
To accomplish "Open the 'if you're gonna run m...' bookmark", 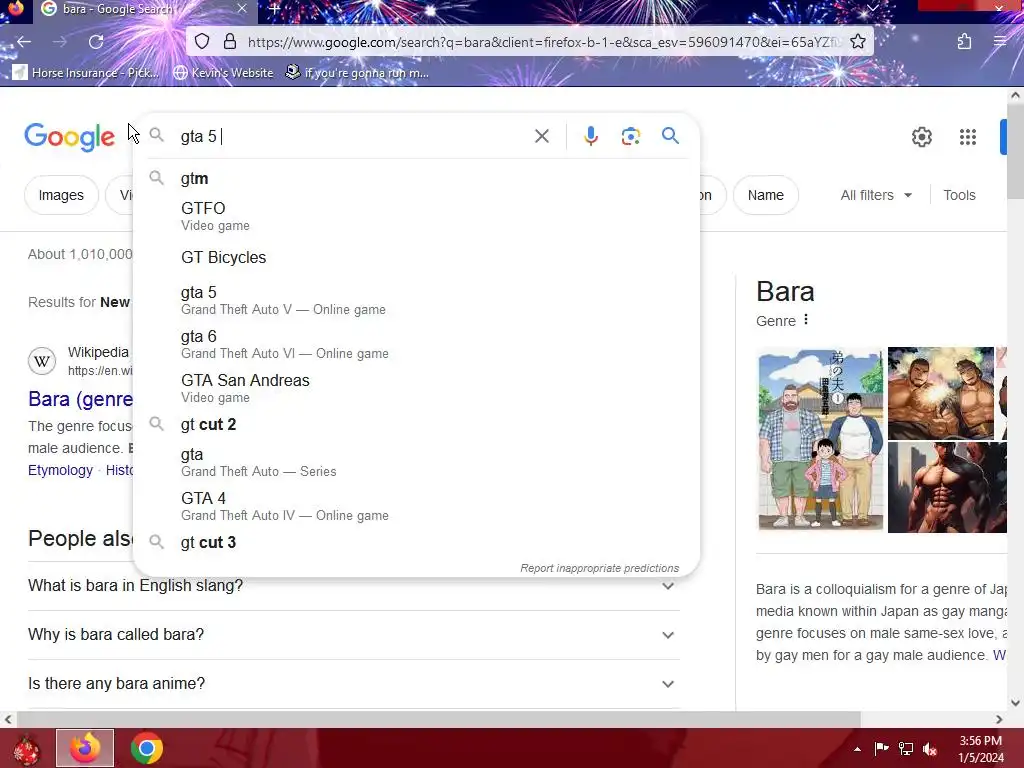I will coord(358,72).
